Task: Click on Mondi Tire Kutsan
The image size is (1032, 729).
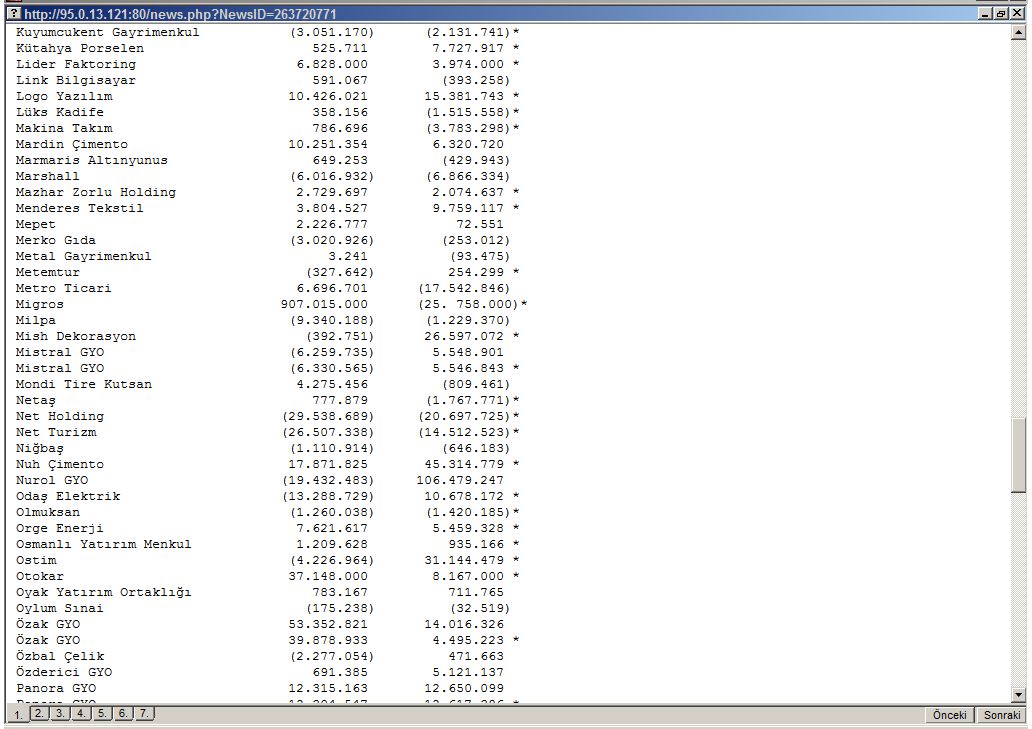Action: pos(84,384)
